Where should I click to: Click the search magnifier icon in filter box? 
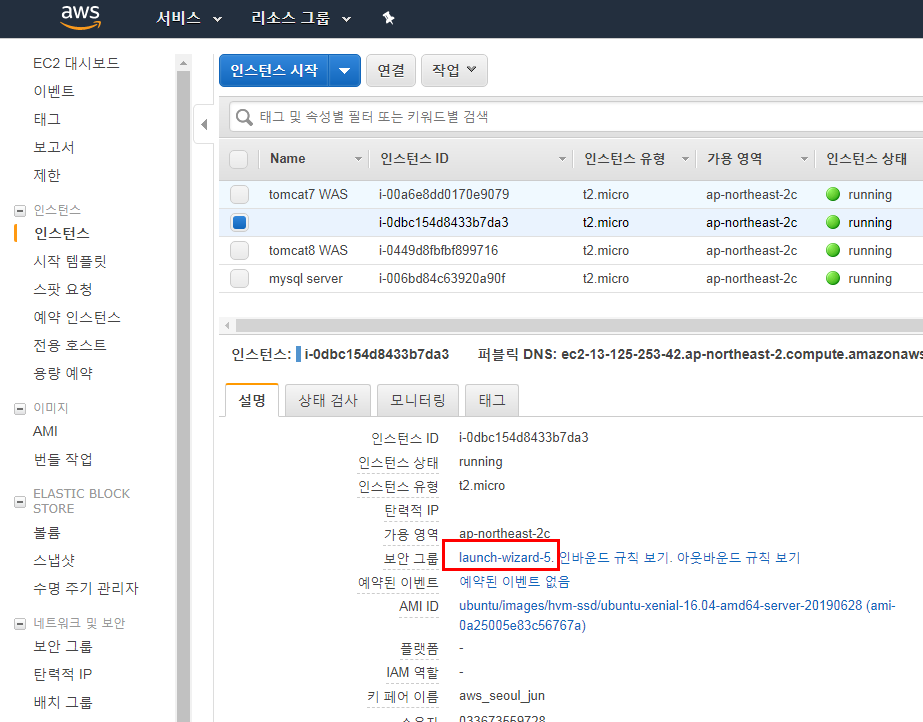244,117
